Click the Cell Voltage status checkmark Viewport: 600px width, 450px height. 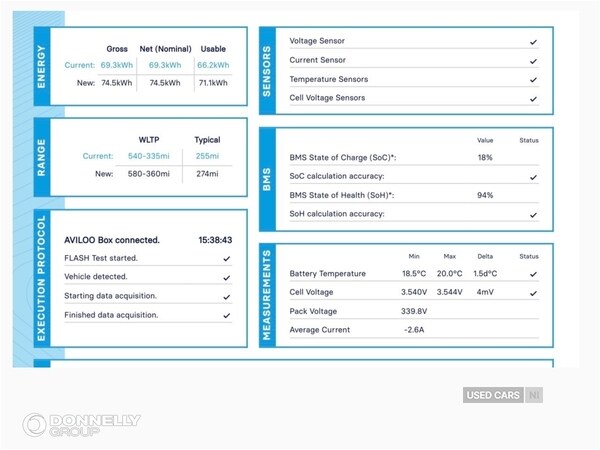click(x=533, y=292)
